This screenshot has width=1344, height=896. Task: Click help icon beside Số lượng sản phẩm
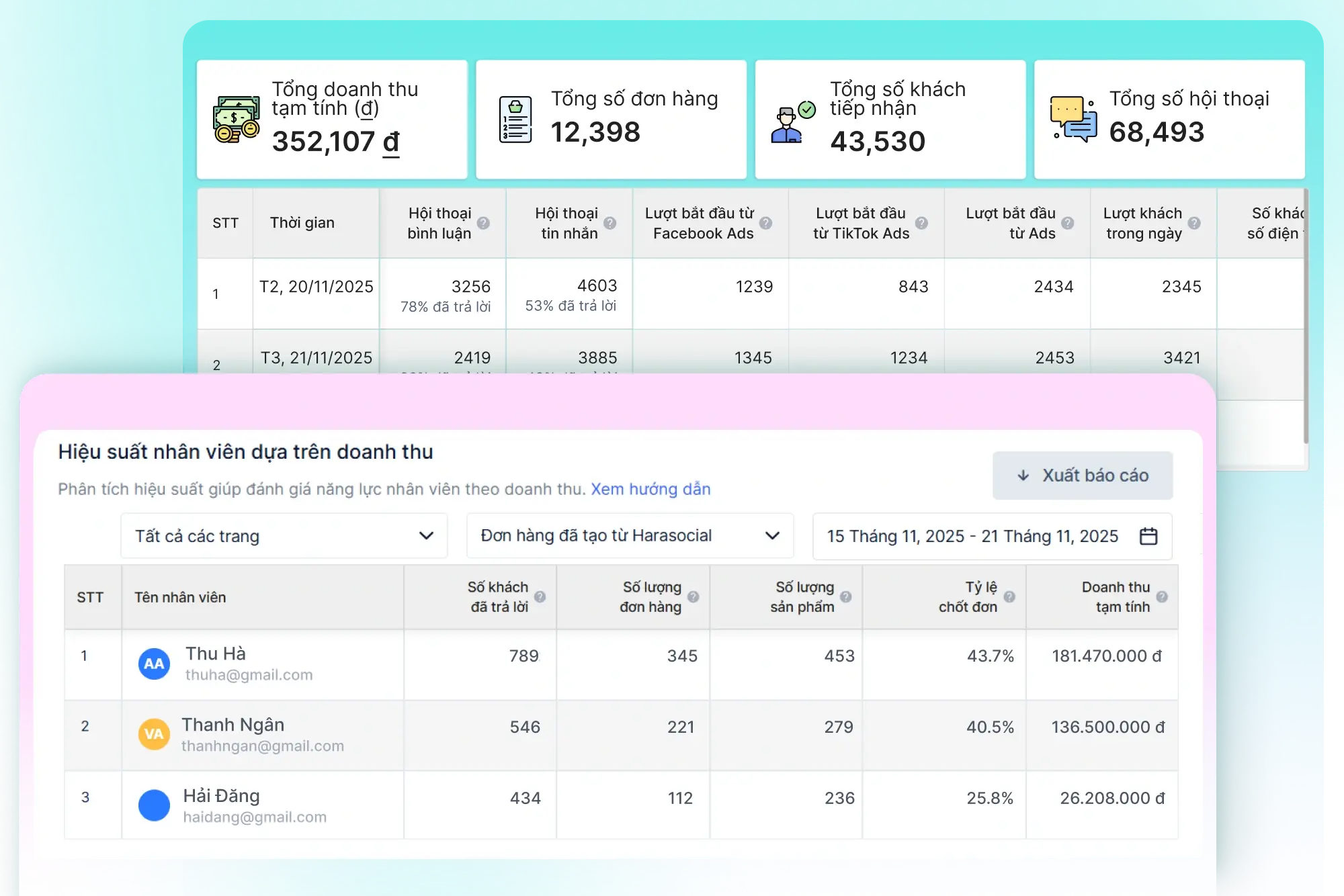[845, 596]
